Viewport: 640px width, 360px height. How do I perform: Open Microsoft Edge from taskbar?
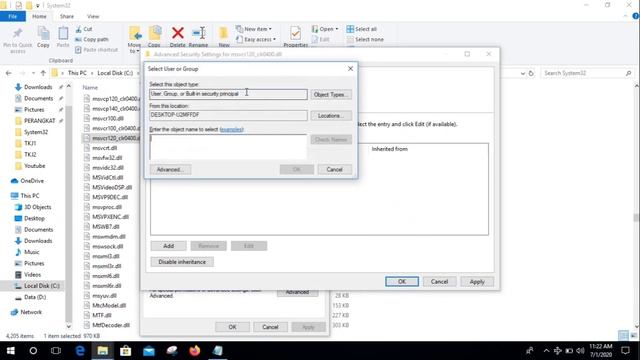pyautogui.click(x=80, y=351)
